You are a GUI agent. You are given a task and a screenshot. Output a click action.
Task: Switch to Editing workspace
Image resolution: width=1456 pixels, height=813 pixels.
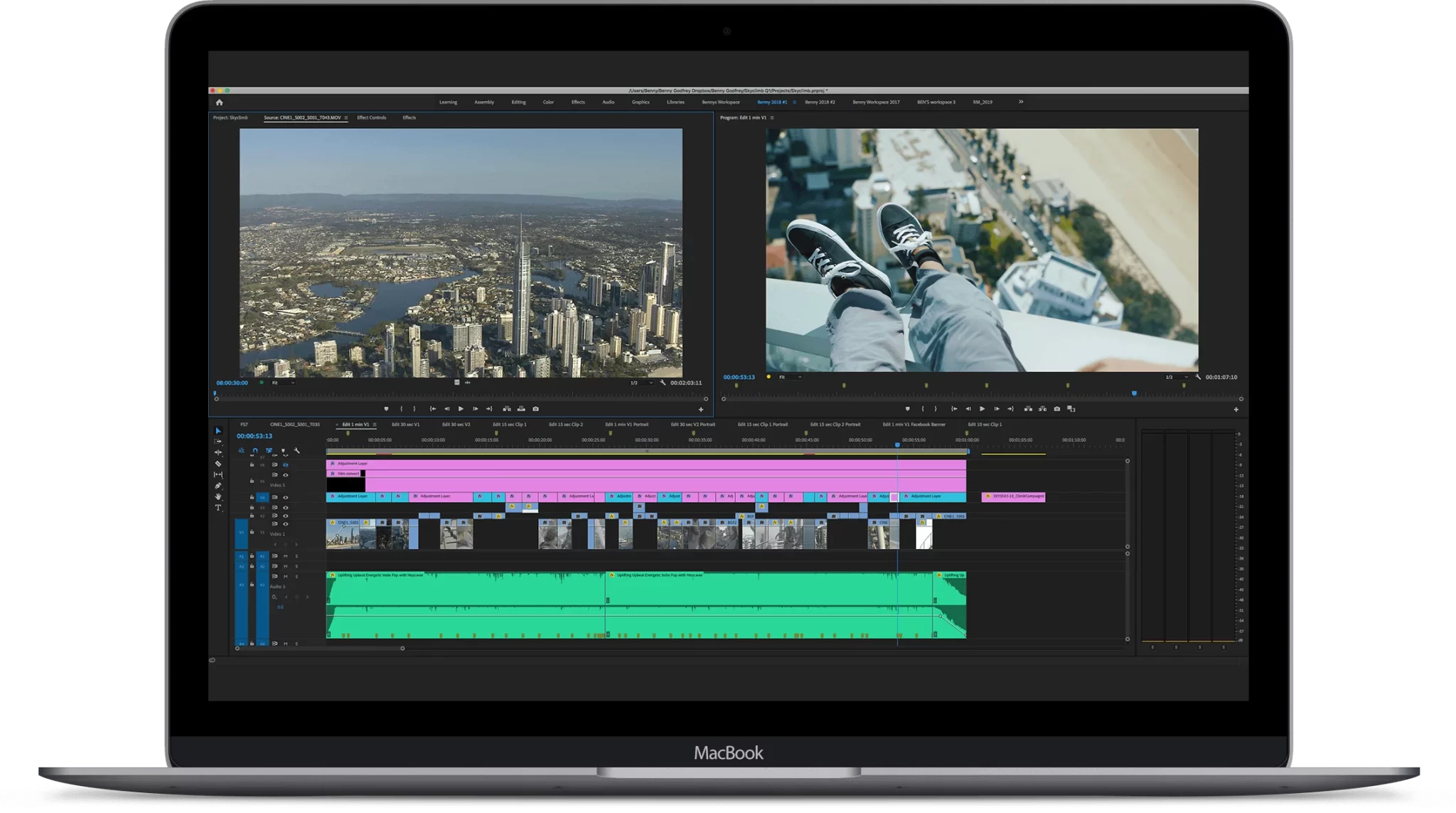coord(519,102)
